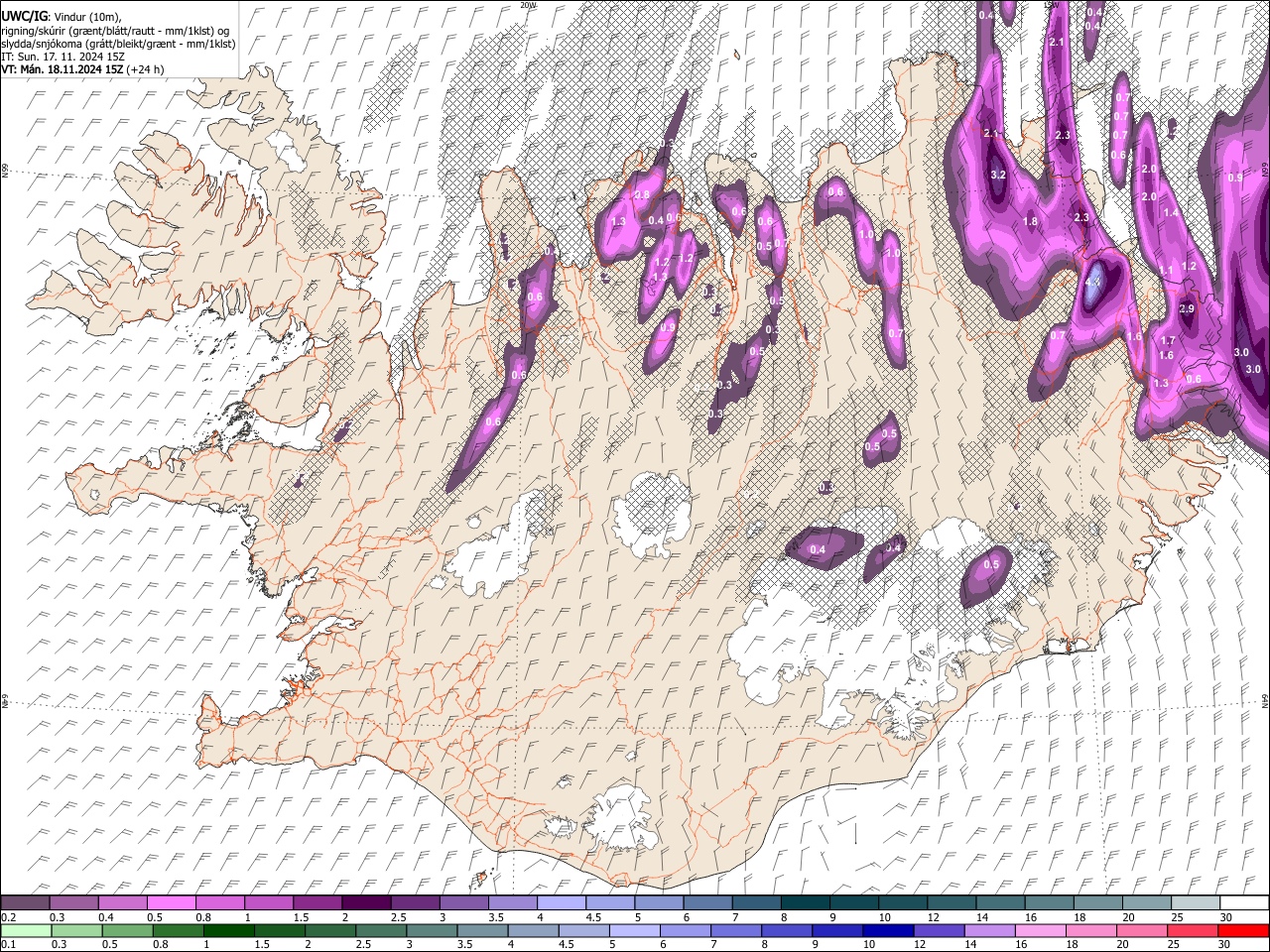This screenshot has width=1270, height=952.
Task: Click the 'UWC/IG' title text
Action: pos(25,16)
